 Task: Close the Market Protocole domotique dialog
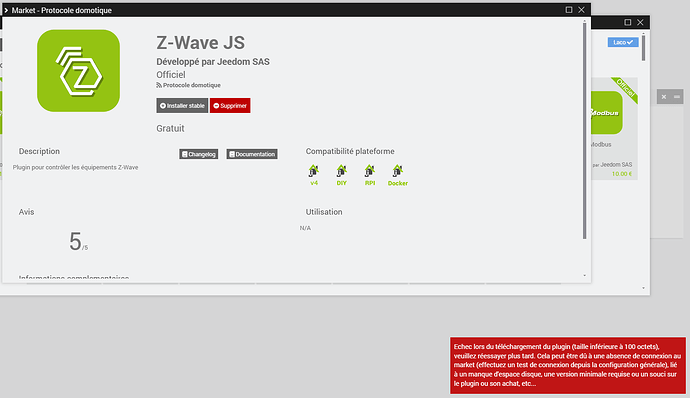pyautogui.click(x=581, y=10)
